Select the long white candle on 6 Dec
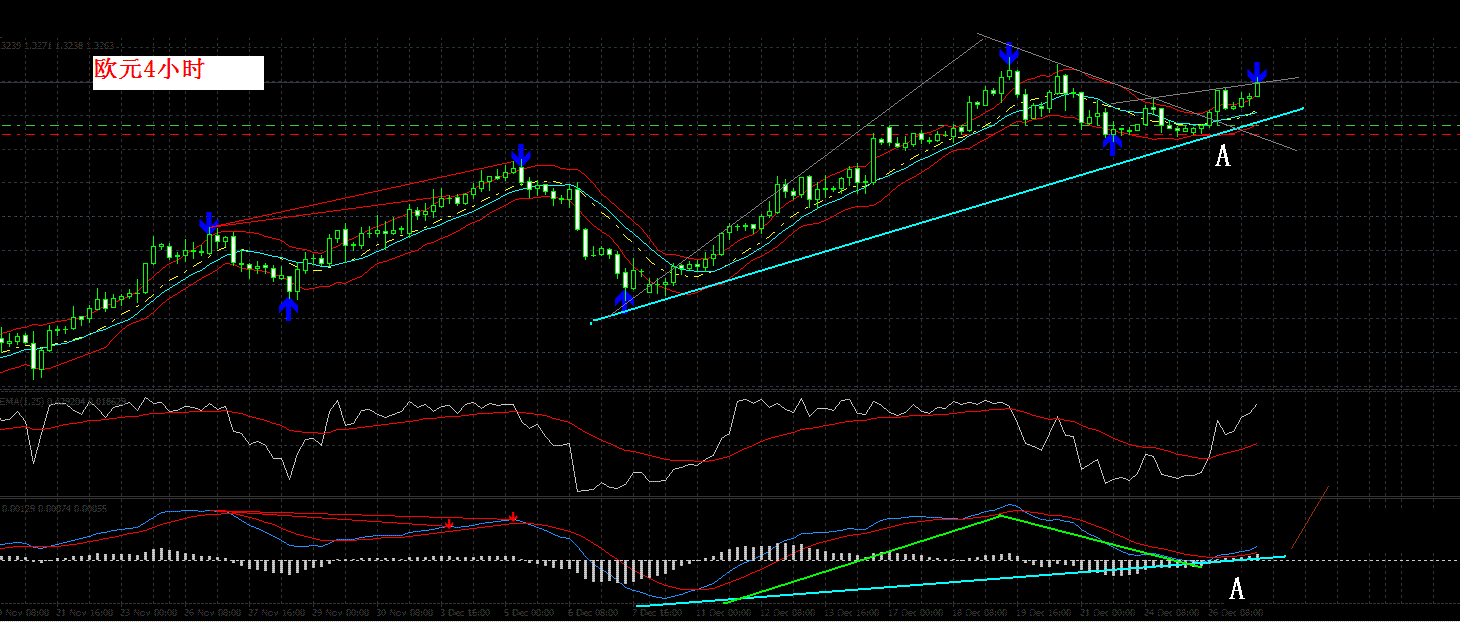The width and height of the screenshot is (1460, 622). (x=577, y=209)
